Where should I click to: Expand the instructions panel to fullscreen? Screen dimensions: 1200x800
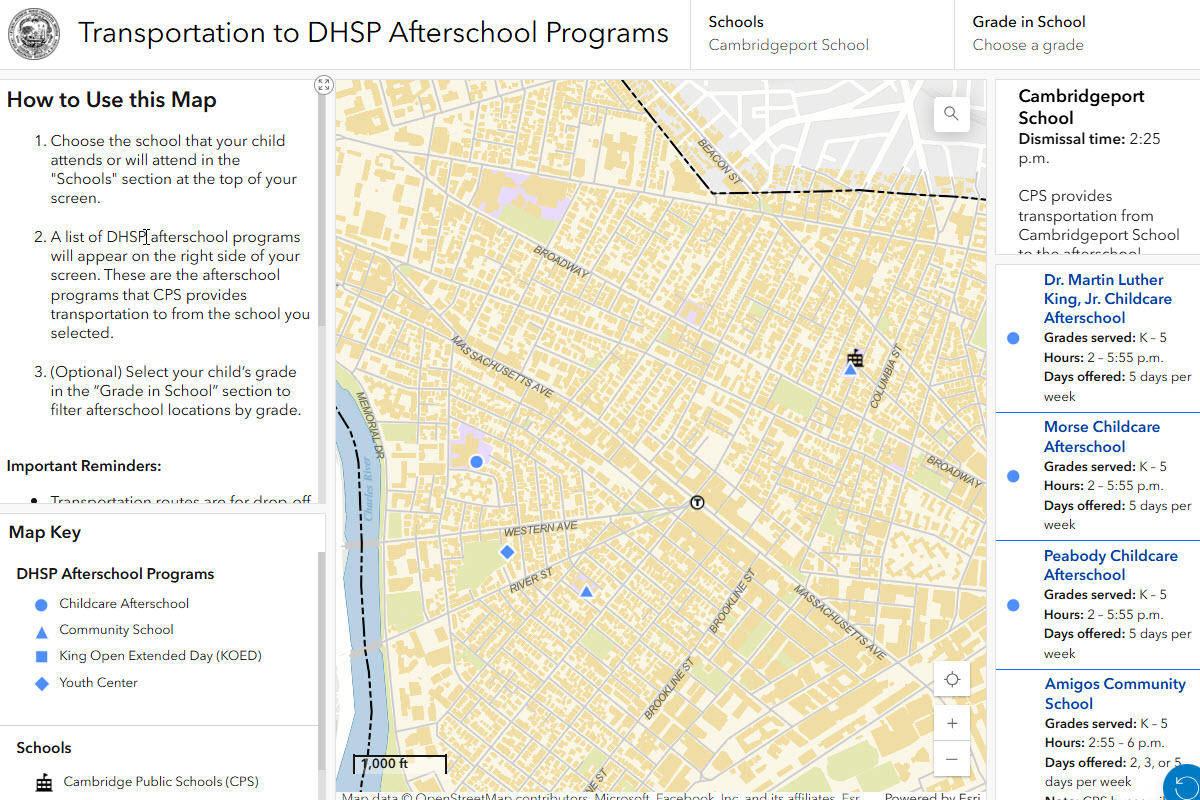[323, 85]
